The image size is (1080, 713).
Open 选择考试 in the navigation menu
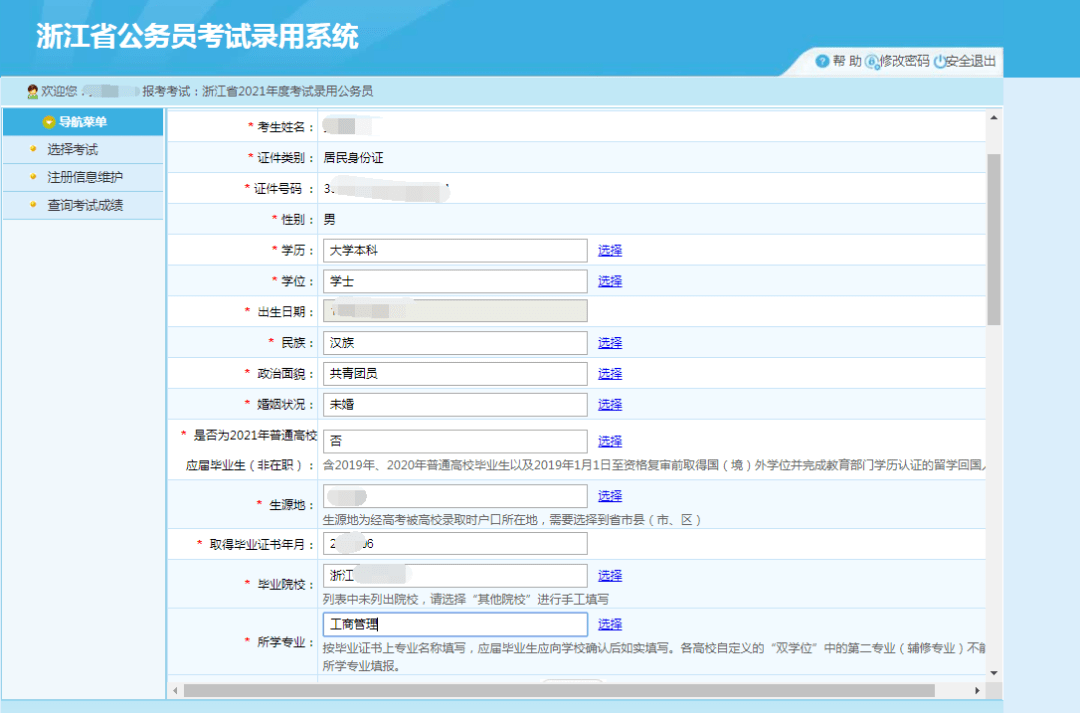tap(72, 149)
